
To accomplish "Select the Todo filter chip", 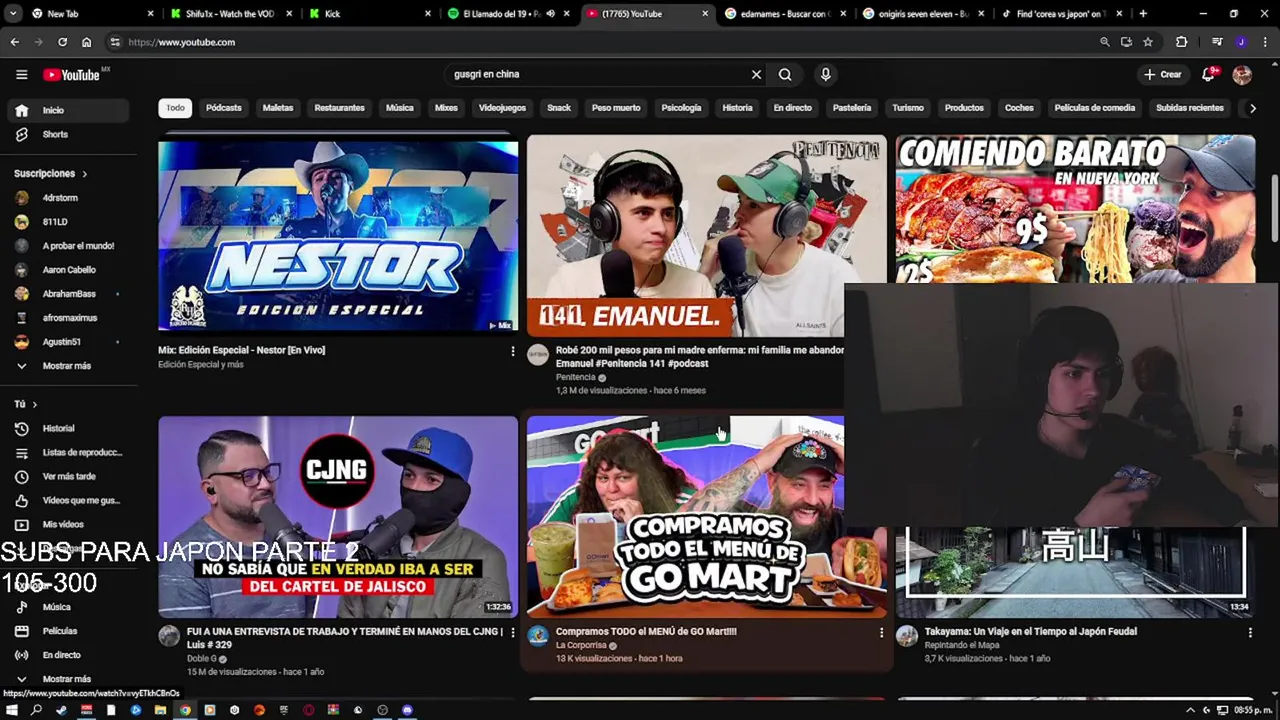I will [x=175, y=108].
